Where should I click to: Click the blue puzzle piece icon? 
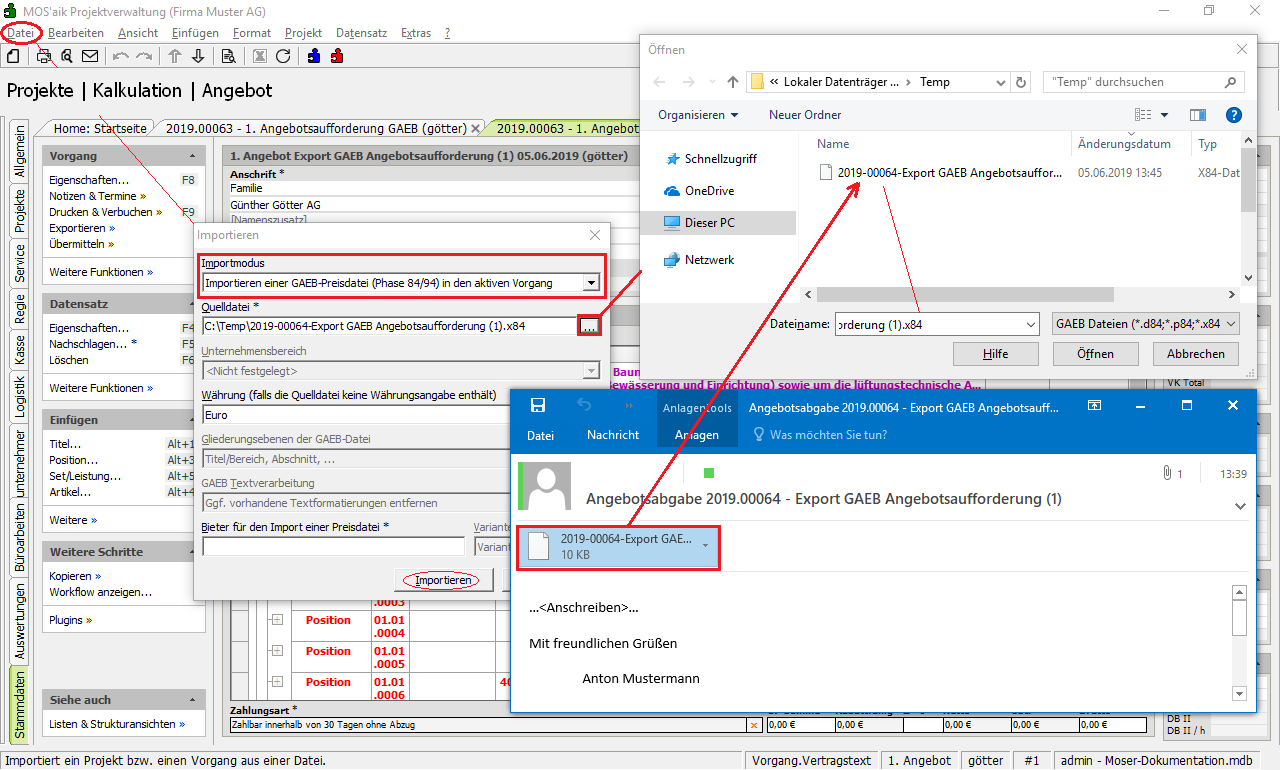click(x=314, y=56)
